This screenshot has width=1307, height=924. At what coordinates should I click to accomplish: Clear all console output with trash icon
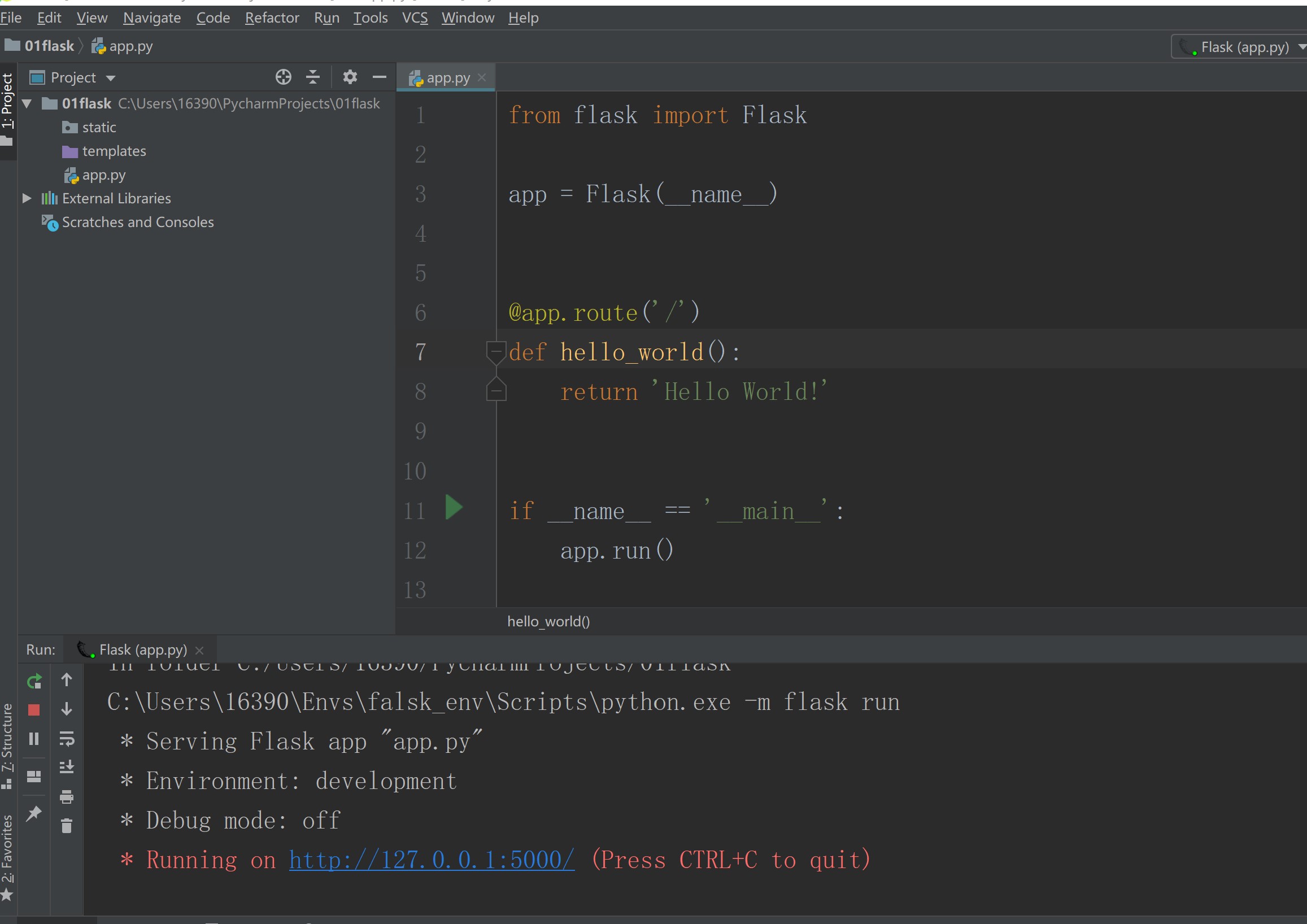pos(67,826)
